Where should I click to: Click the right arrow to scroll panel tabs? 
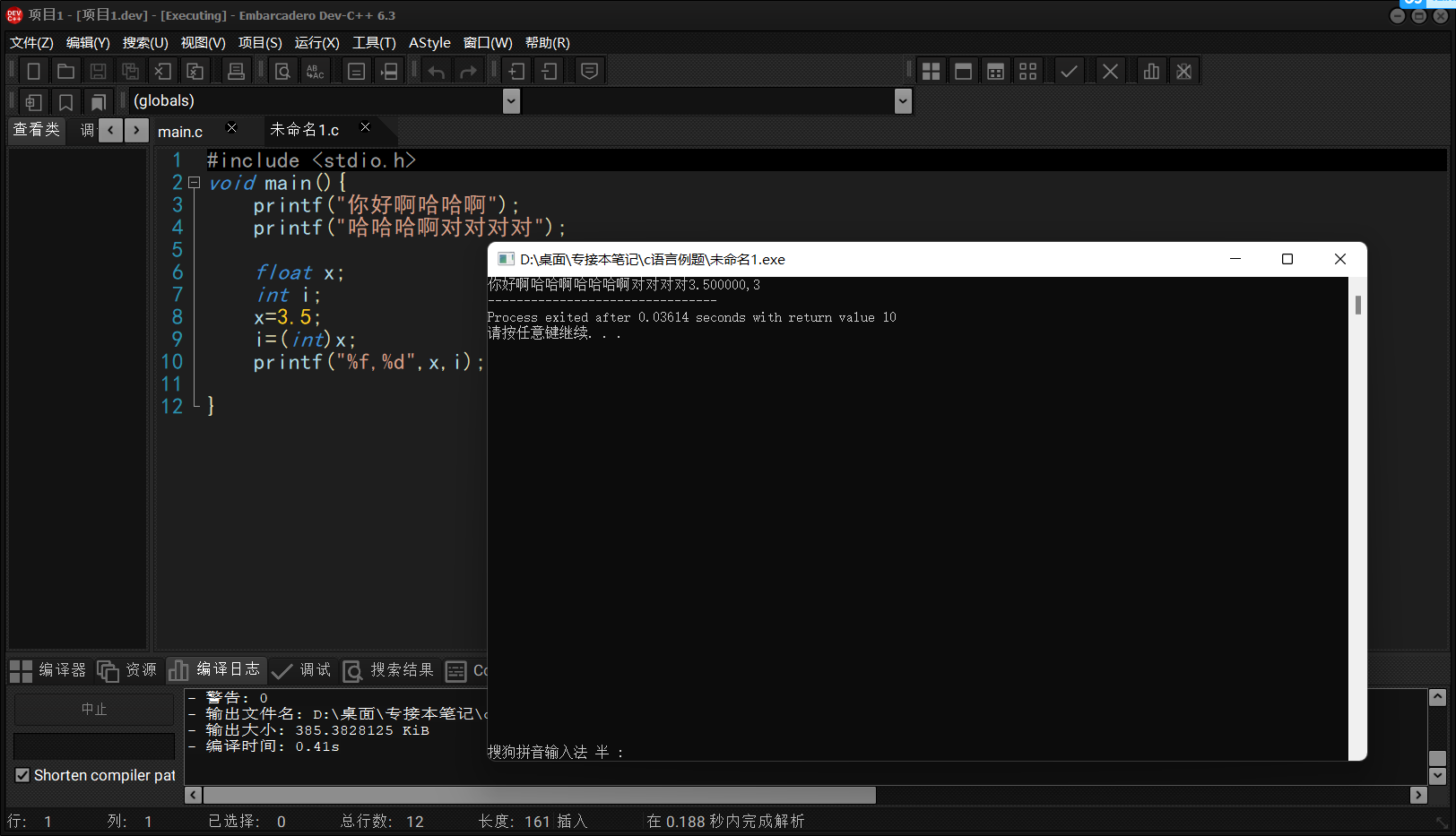[136, 130]
